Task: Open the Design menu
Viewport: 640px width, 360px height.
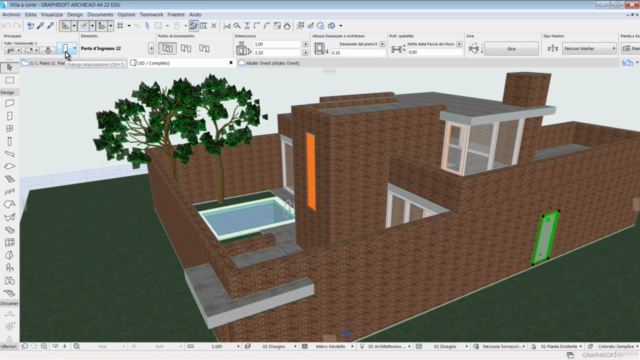Action: pos(75,14)
